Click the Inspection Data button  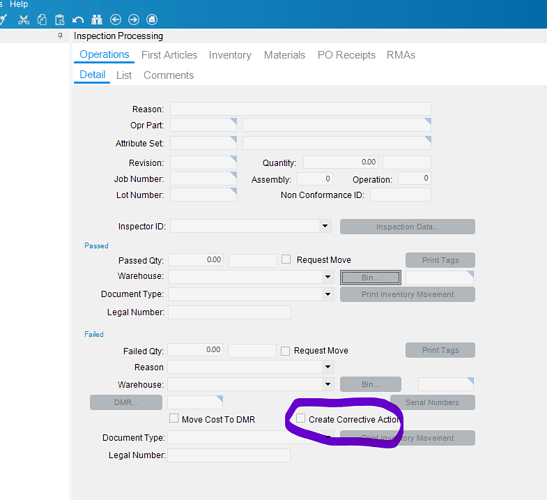(407, 227)
